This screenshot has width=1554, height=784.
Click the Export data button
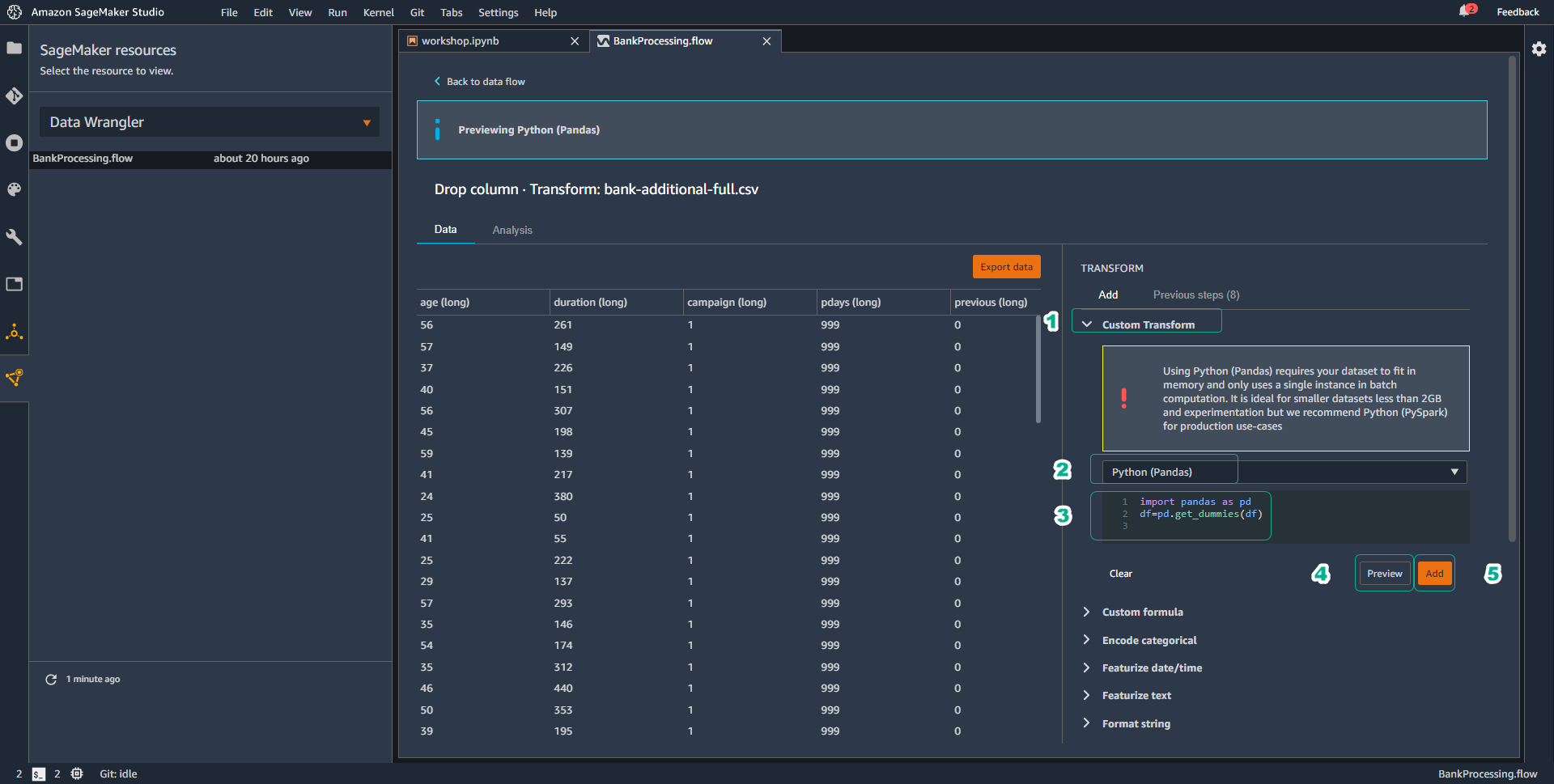click(1006, 267)
